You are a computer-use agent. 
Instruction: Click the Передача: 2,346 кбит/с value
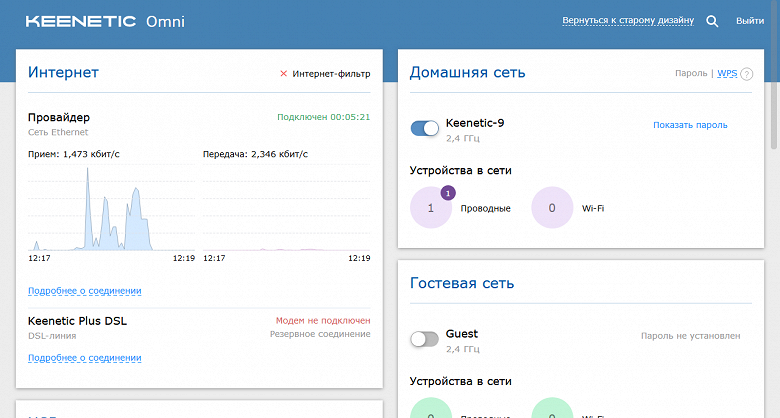coord(255,154)
